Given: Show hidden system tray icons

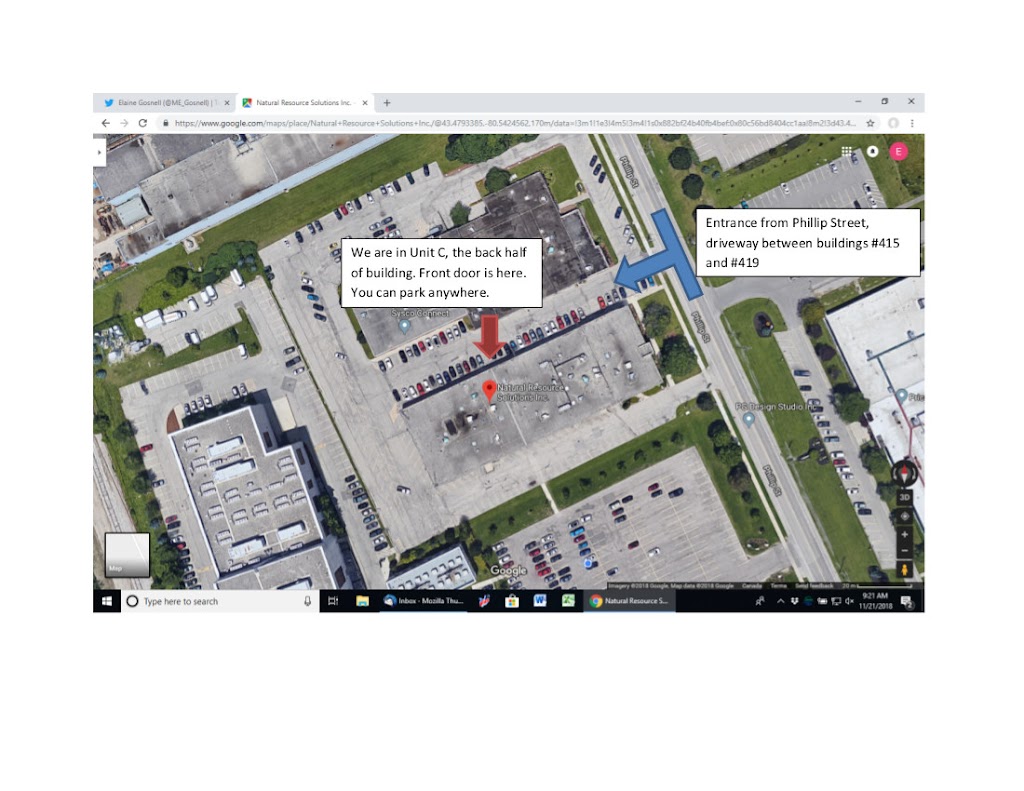Looking at the screenshot, I should pyautogui.click(x=780, y=601).
